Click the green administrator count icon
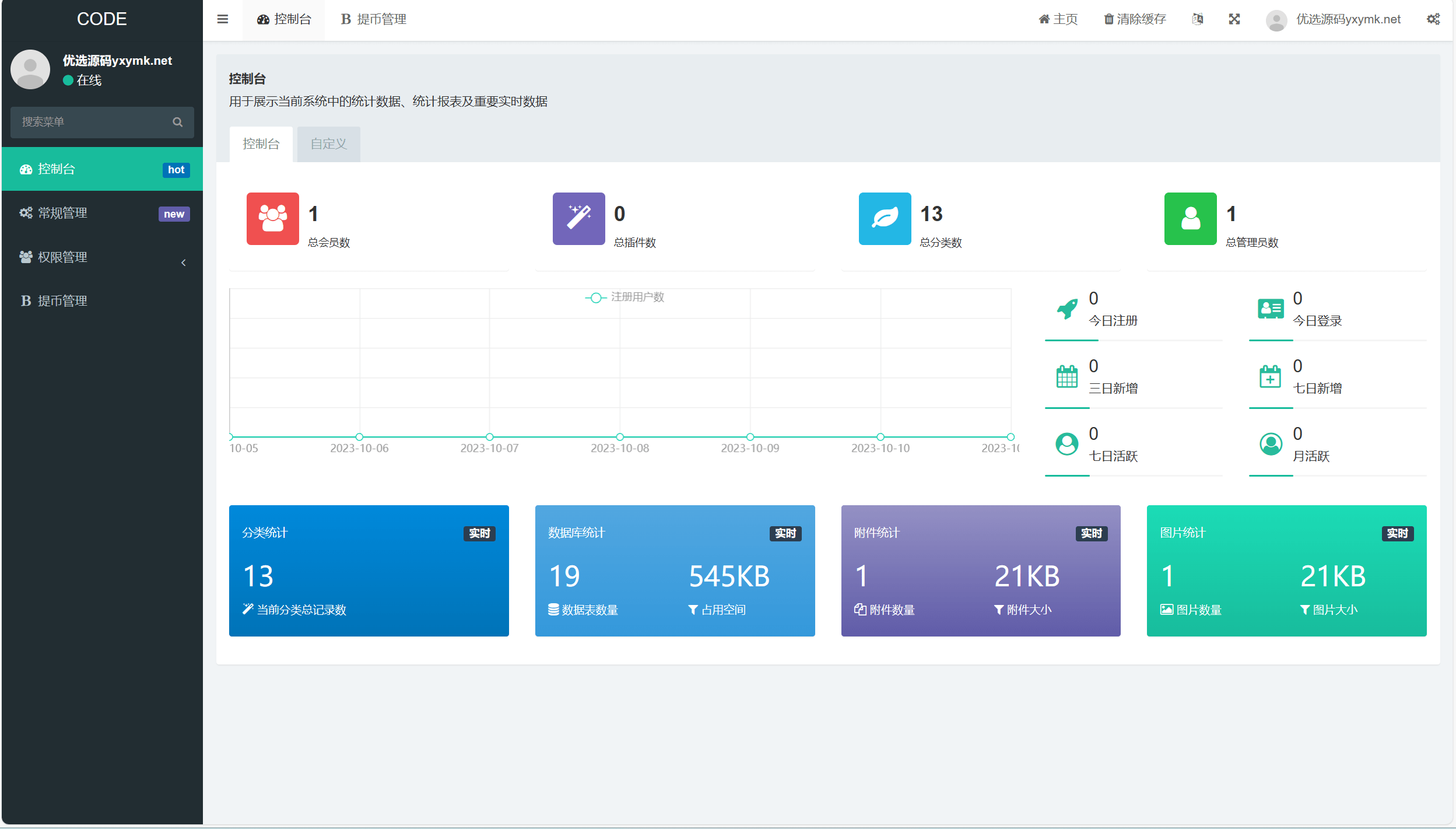The image size is (1456, 829). click(1190, 219)
